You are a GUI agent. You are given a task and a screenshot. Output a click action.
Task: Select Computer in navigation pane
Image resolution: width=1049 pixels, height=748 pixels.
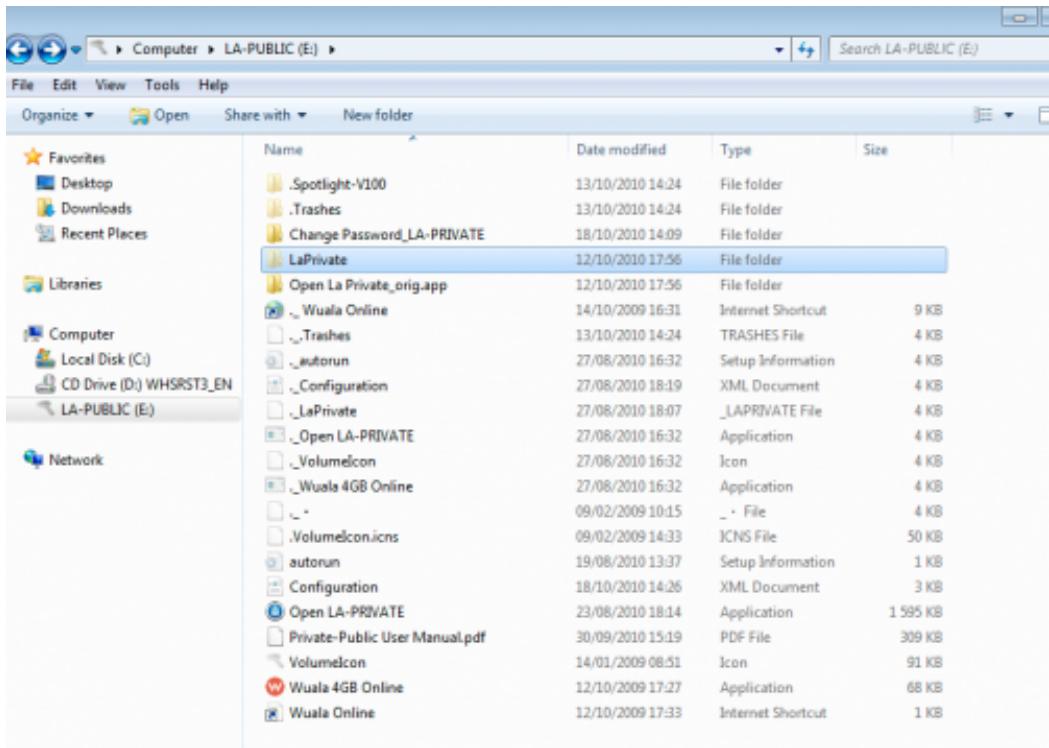(81, 334)
